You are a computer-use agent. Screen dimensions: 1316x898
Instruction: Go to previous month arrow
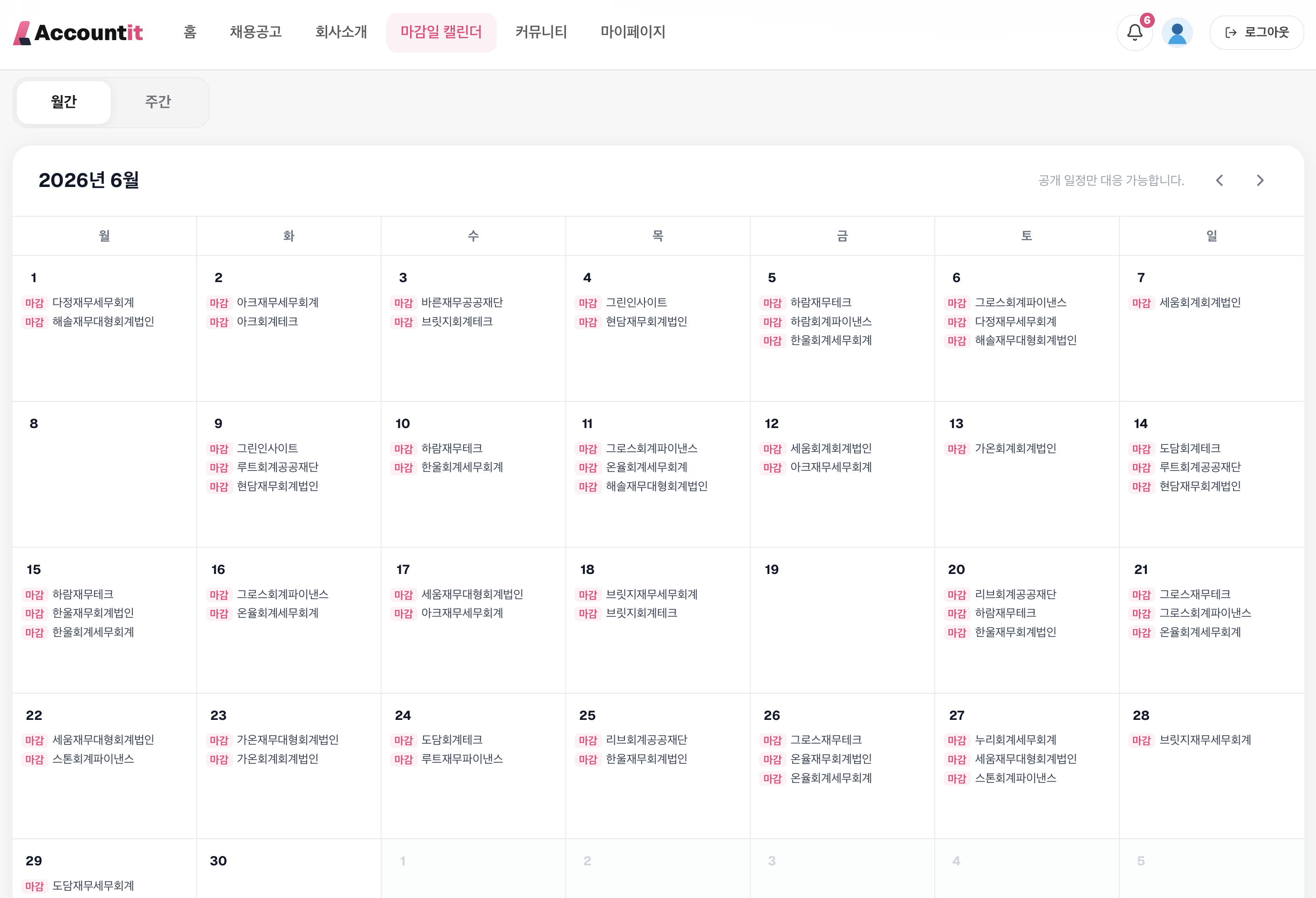(x=1219, y=180)
